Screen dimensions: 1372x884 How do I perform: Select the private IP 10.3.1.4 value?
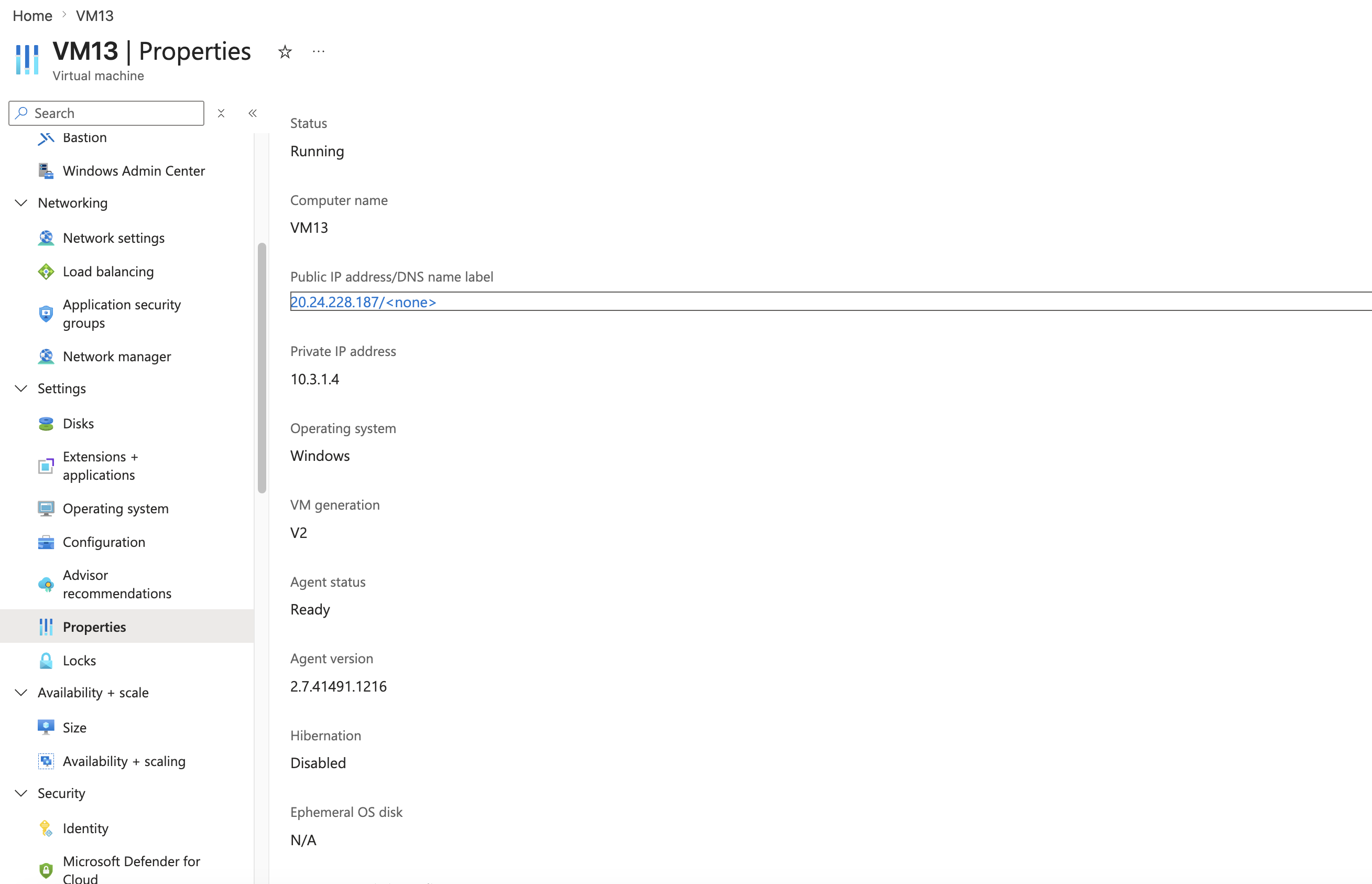pos(315,380)
